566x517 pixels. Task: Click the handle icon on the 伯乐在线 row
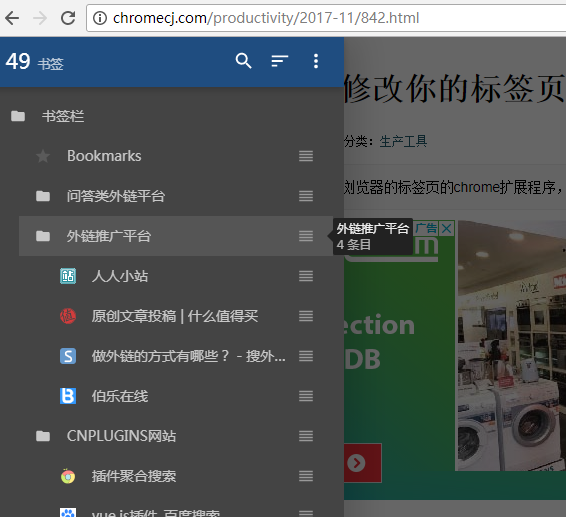[x=306, y=396]
